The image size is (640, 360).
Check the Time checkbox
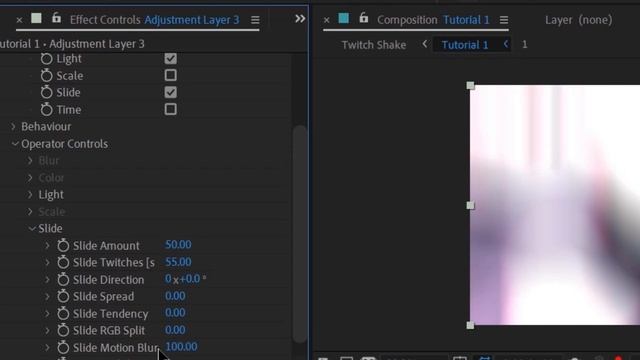[x=171, y=109]
